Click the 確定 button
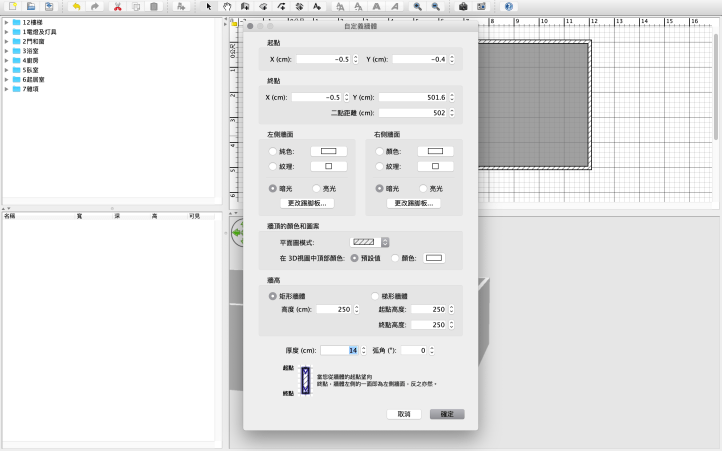 tap(447, 413)
